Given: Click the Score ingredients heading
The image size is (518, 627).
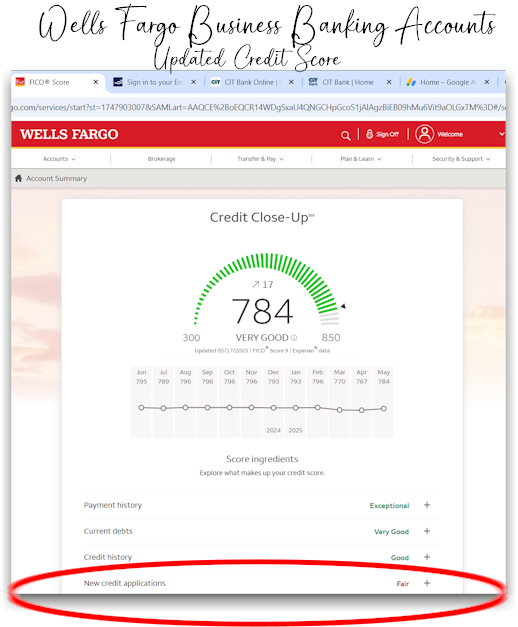Looking at the screenshot, I should 262,459.
